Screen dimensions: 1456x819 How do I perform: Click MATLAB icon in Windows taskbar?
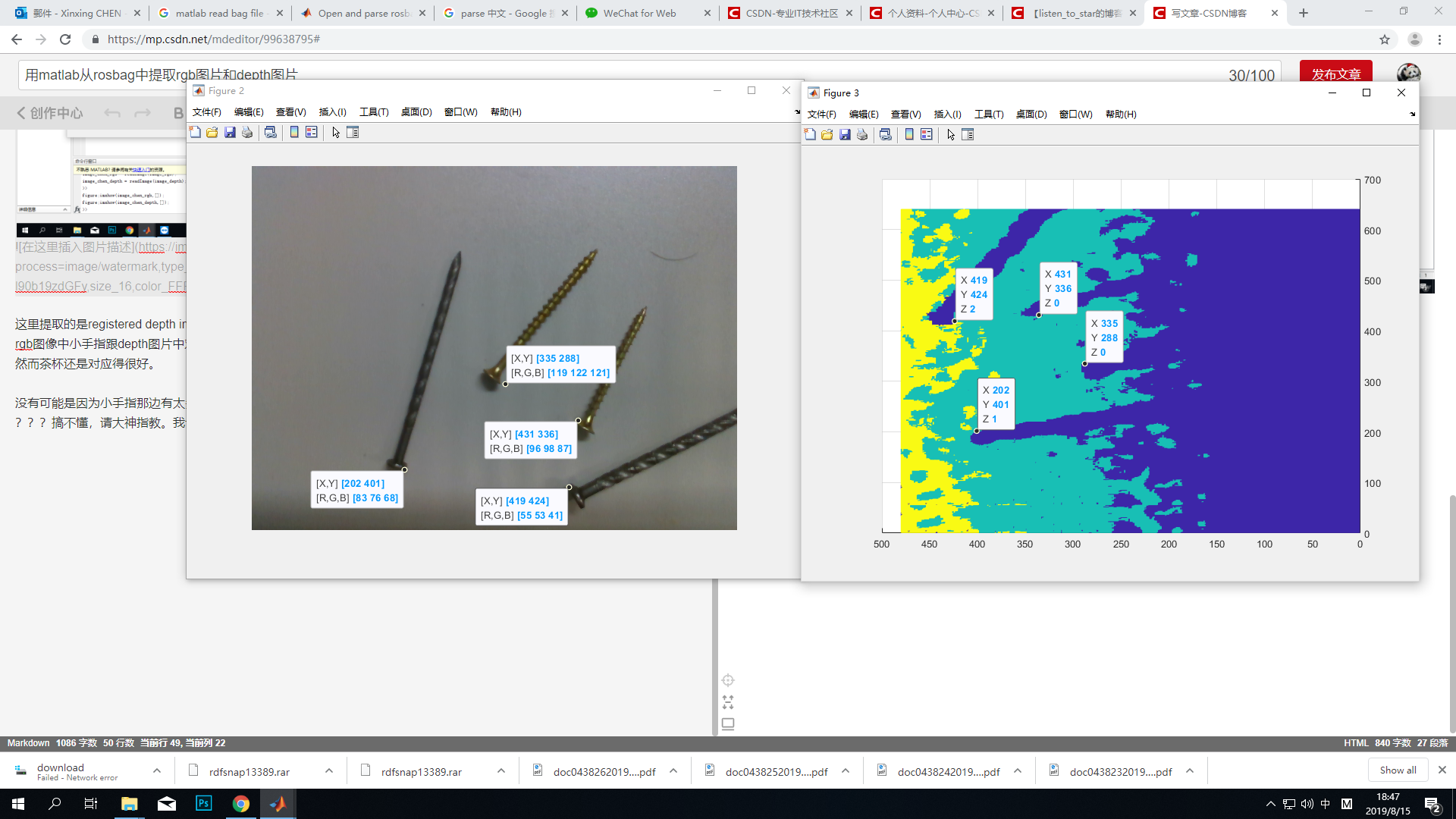point(278,804)
